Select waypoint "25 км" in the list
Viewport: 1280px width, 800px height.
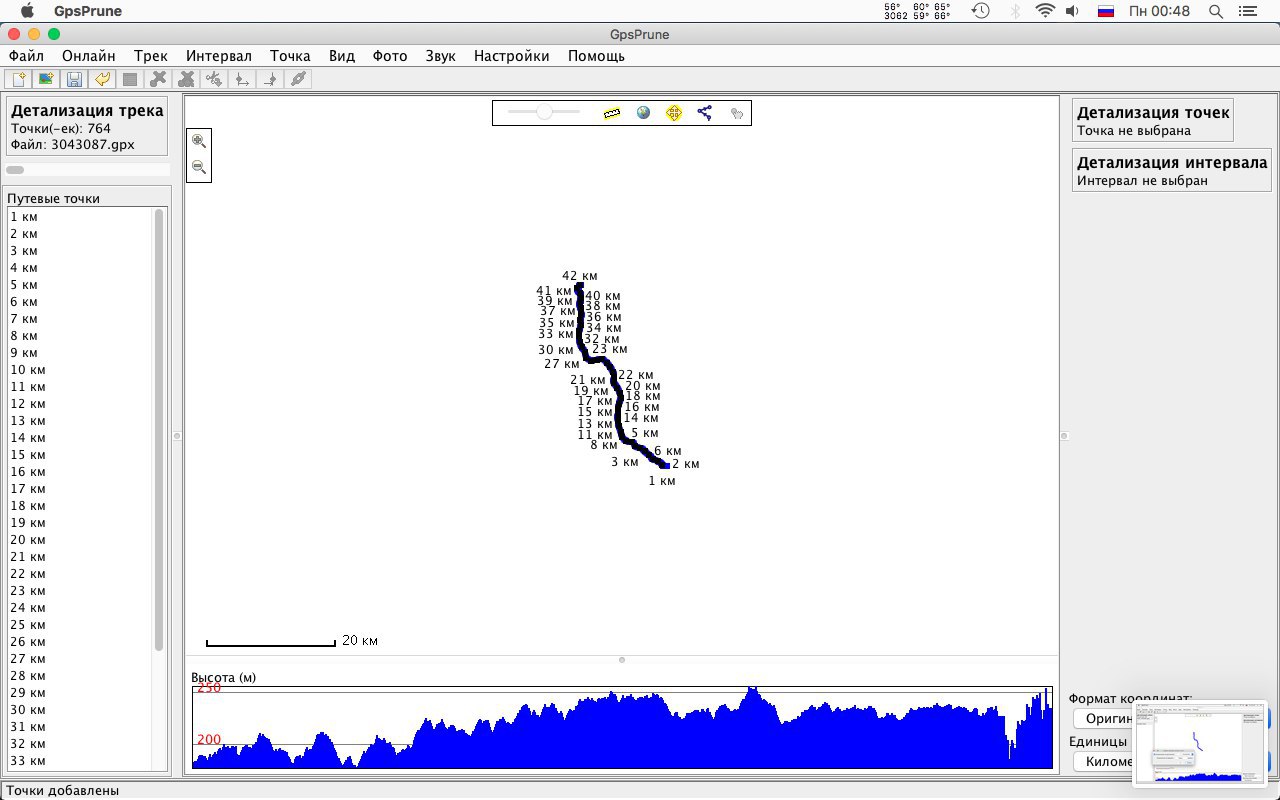click(x=80, y=624)
